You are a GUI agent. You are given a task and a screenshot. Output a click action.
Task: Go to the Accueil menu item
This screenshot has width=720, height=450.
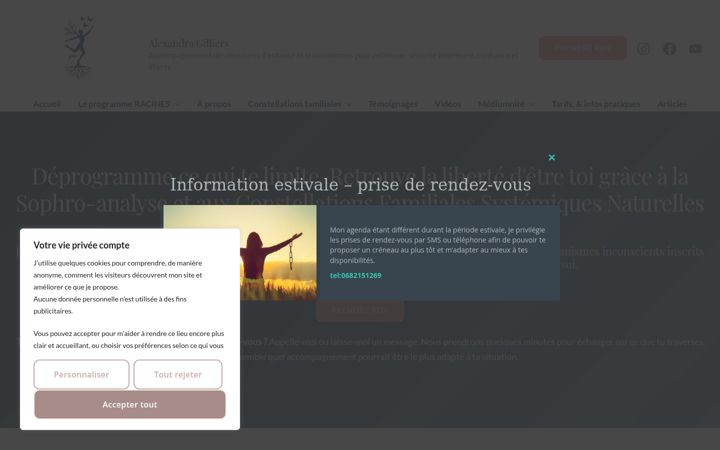click(46, 104)
